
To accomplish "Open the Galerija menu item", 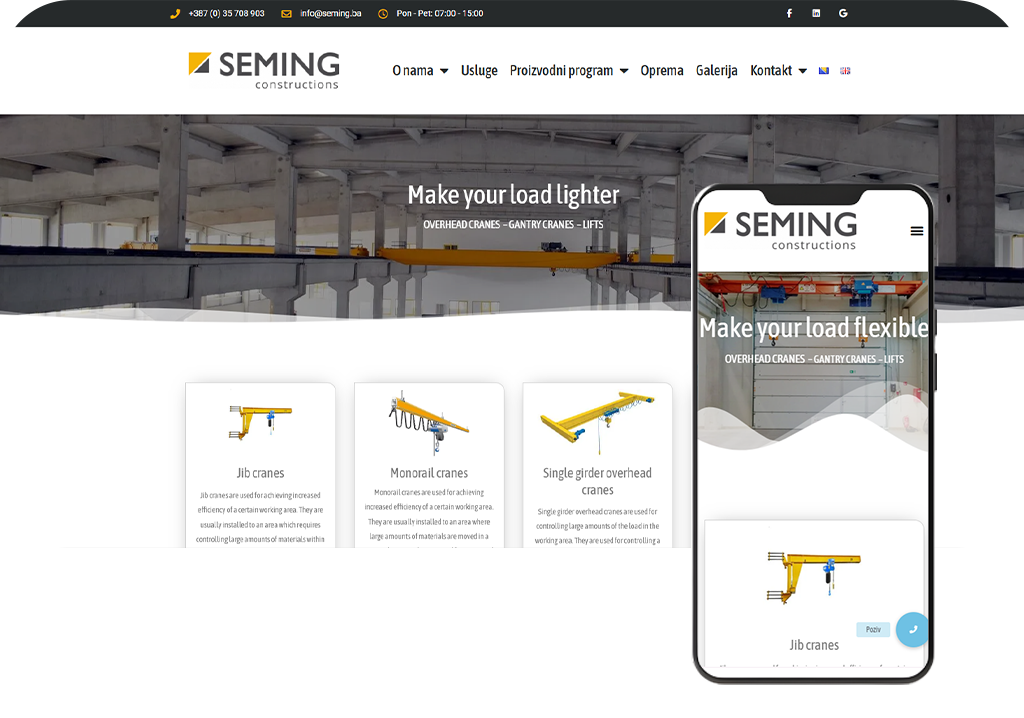I will pos(716,71).
